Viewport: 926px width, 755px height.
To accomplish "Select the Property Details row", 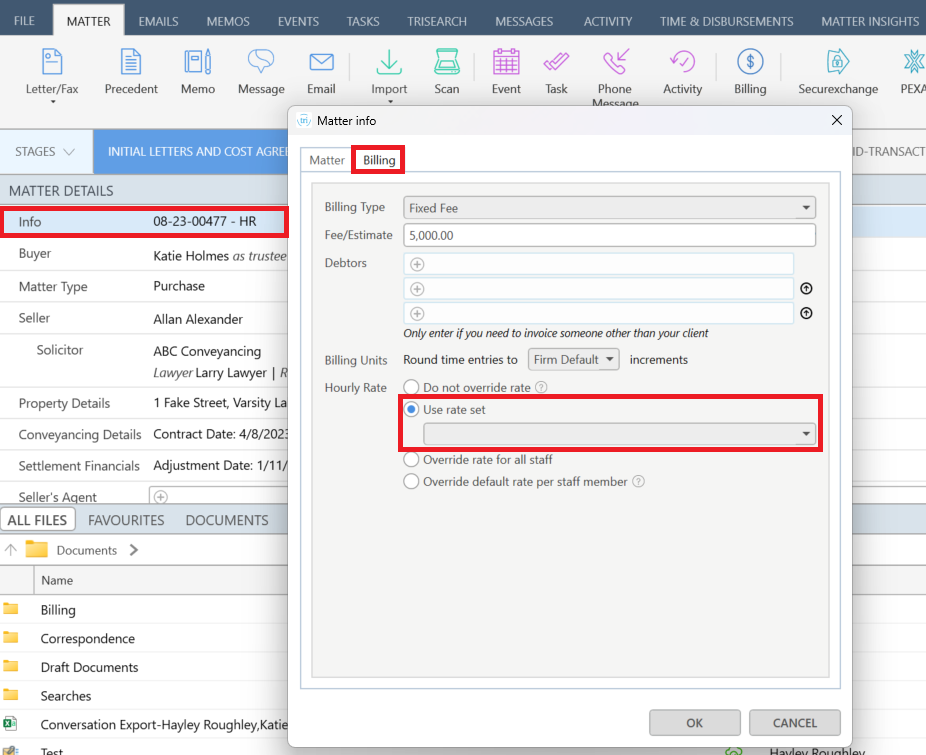I will tap(144, 403).
